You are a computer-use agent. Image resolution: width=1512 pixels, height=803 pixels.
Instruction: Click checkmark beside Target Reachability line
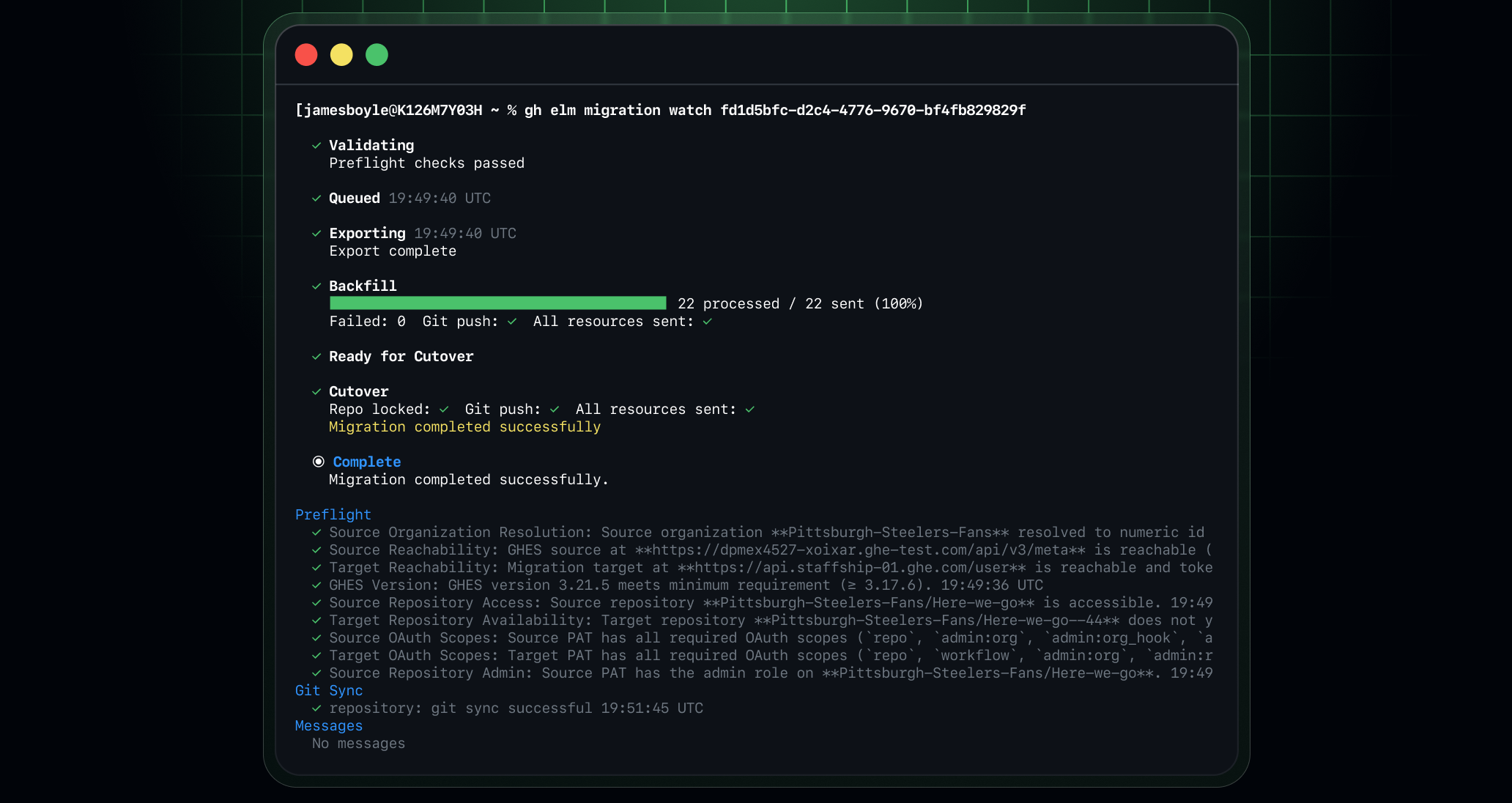[x=316, y=568]
